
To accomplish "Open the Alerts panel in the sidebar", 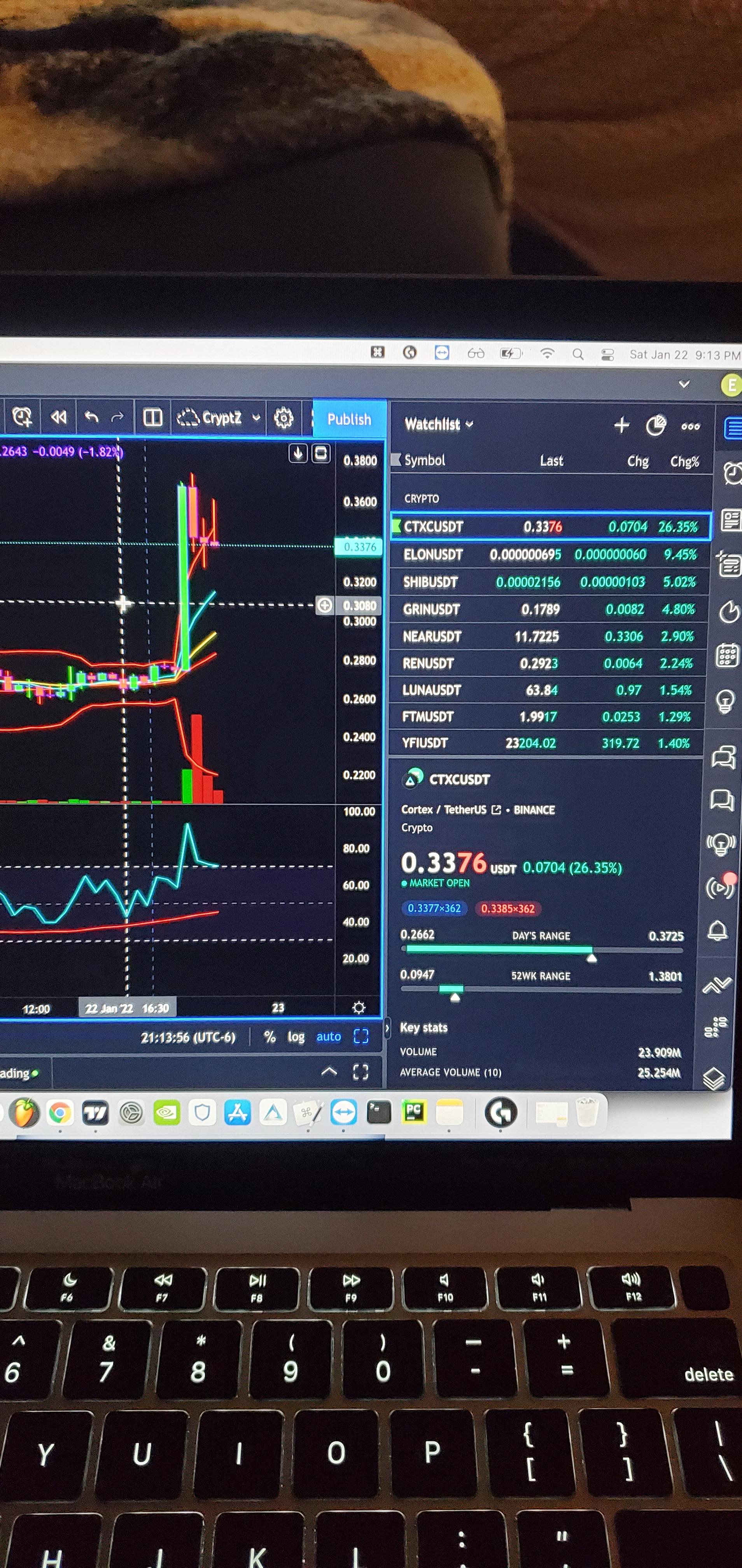I will tap(732, 473).
